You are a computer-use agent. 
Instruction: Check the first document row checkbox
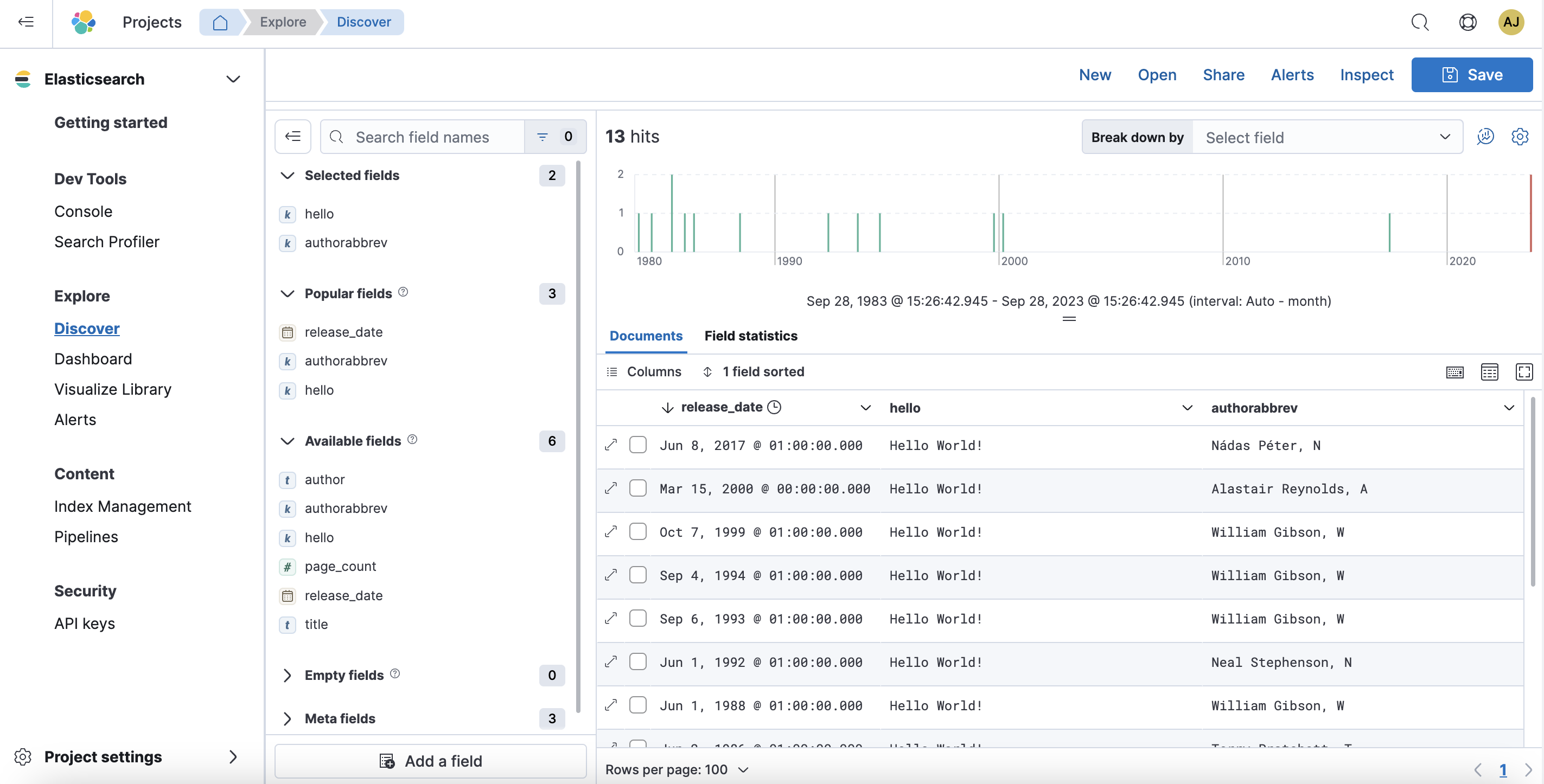(x=637, y=445)
